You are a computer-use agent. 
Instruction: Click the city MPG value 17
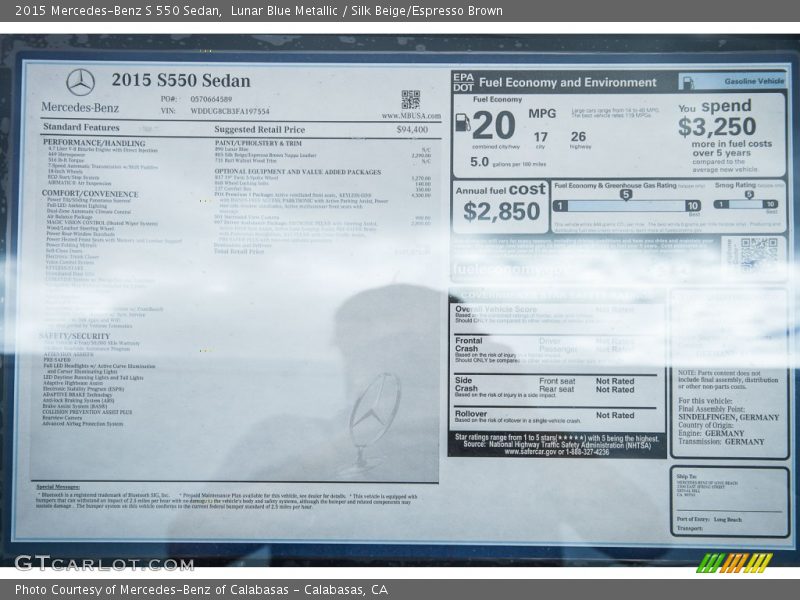(540, 137)
